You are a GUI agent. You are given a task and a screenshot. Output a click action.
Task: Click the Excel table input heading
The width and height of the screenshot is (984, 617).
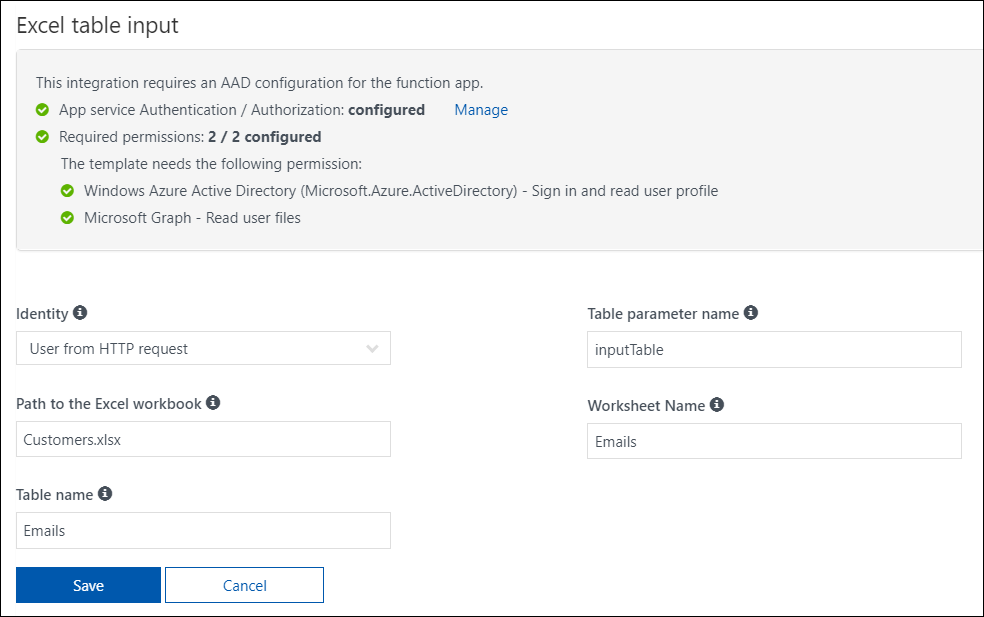point(98,26)
